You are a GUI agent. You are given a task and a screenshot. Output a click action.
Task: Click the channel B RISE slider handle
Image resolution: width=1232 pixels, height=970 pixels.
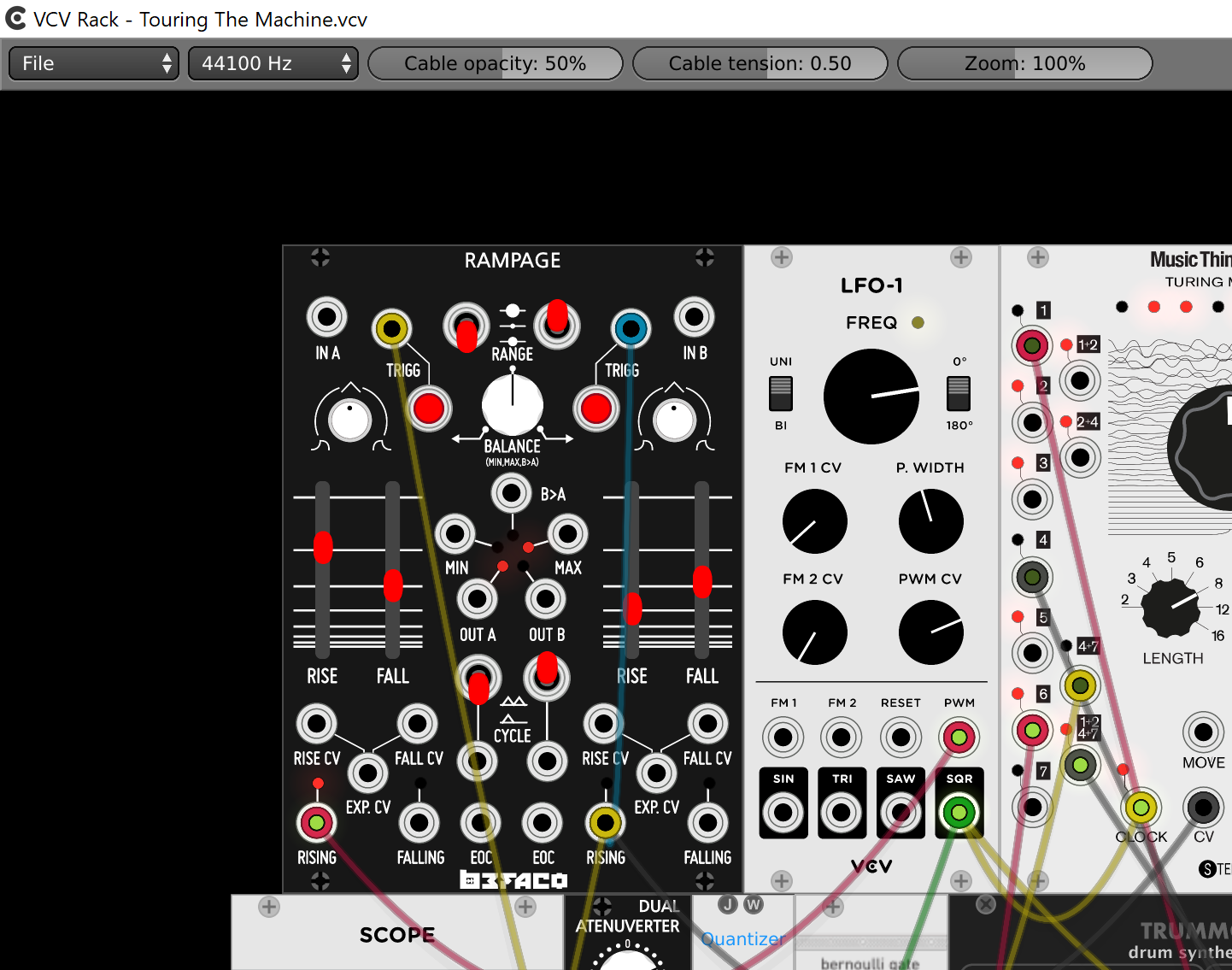632,608
